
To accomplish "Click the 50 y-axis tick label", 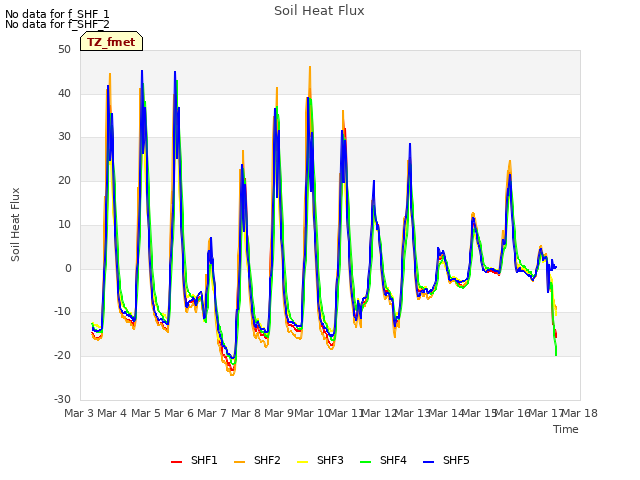I will point(64,50).
